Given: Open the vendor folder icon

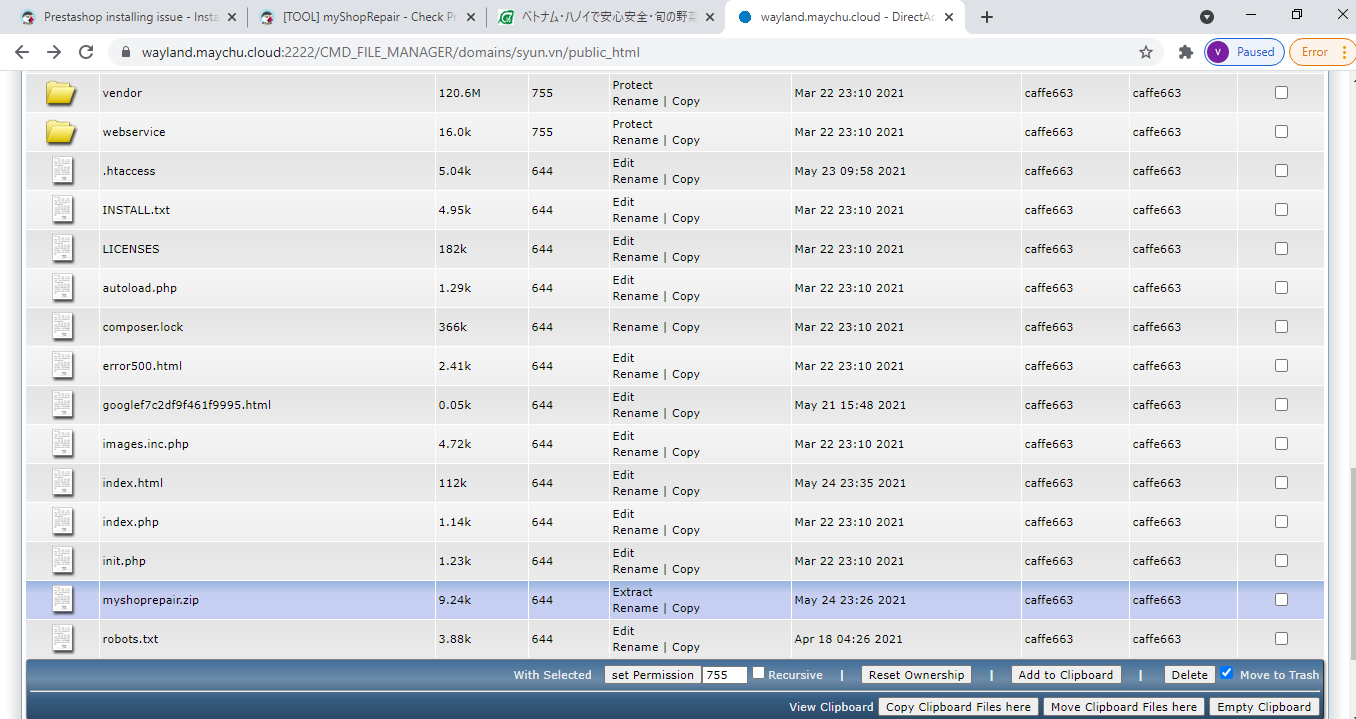Looking at the screenshot, I should (x=61, y=93).
